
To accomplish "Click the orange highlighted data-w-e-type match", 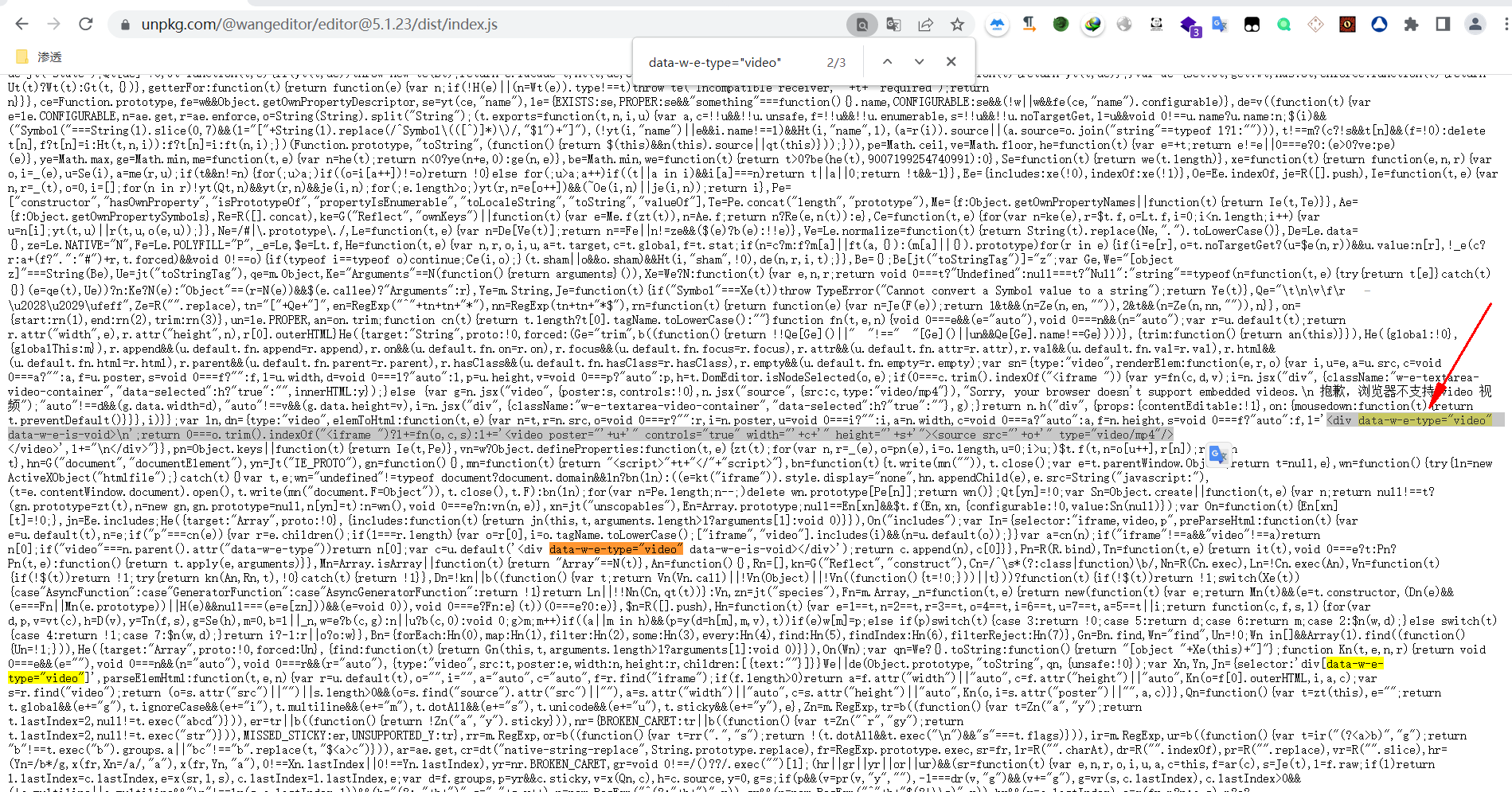I will point(615,549).
